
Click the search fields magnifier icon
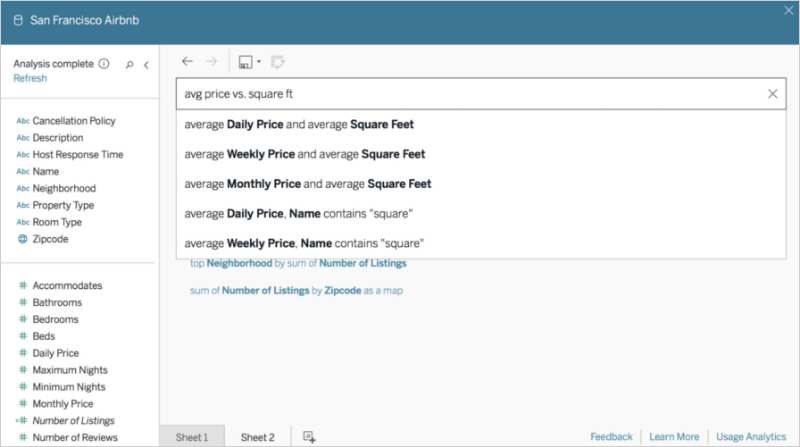tap(130, 65)
